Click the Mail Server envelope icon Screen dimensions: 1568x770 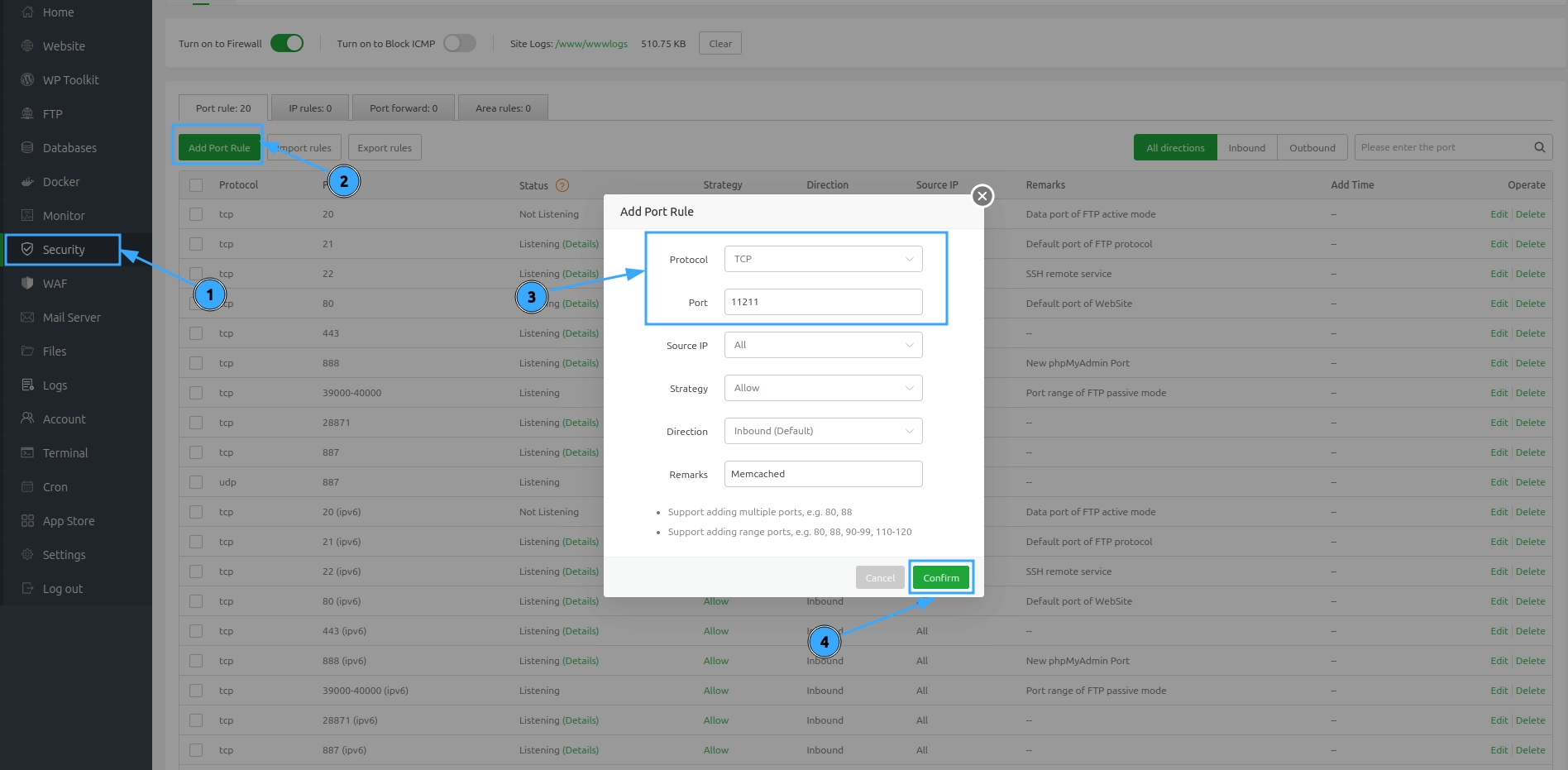tap(27, 318)
